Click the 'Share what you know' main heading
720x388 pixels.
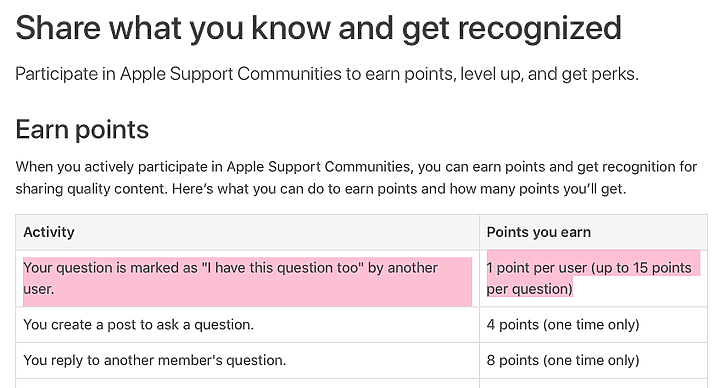point(318,28)
